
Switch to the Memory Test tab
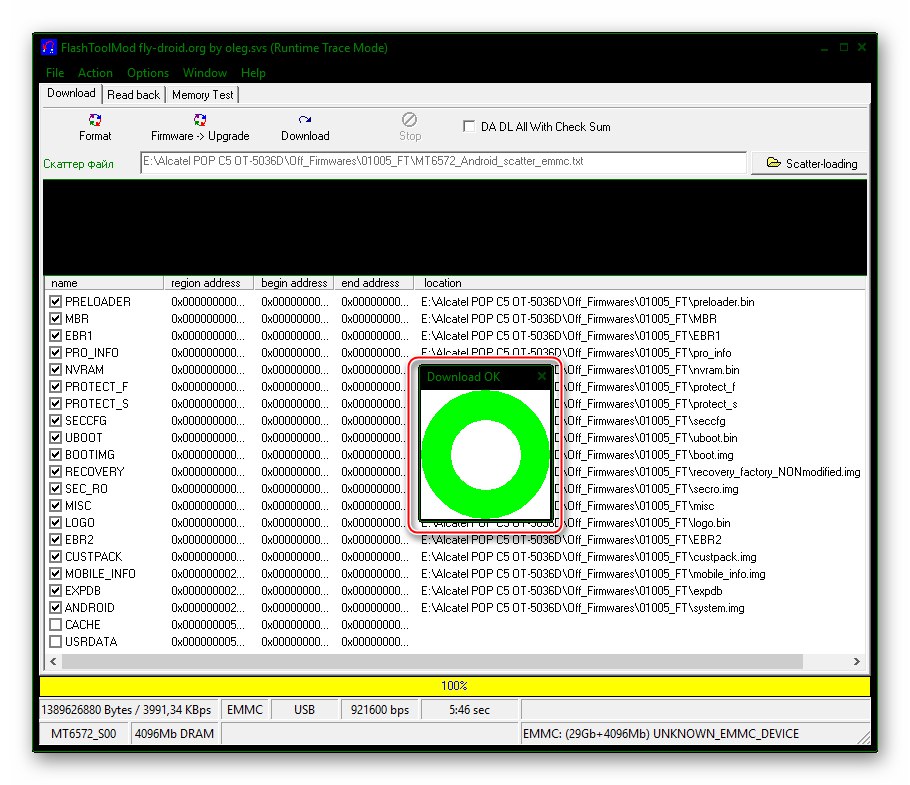[203, 95]
